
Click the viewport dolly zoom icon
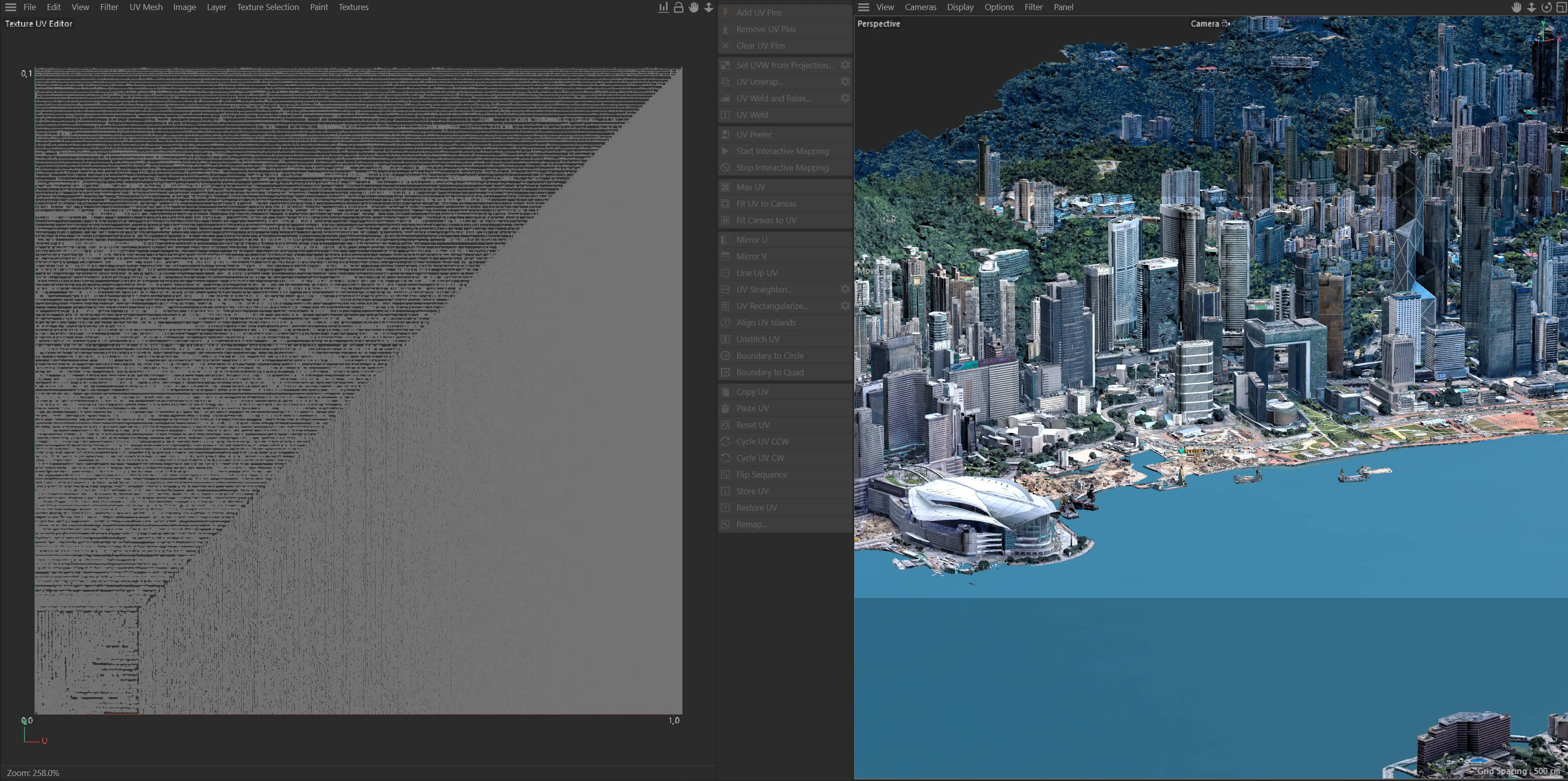click(1531, 8)
